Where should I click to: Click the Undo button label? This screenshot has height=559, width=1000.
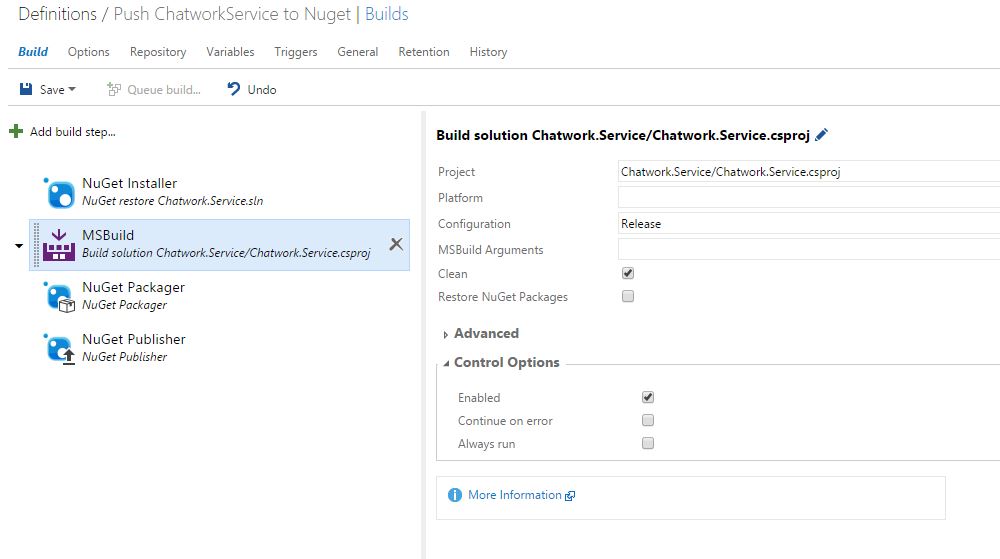[x=262, y=90]
